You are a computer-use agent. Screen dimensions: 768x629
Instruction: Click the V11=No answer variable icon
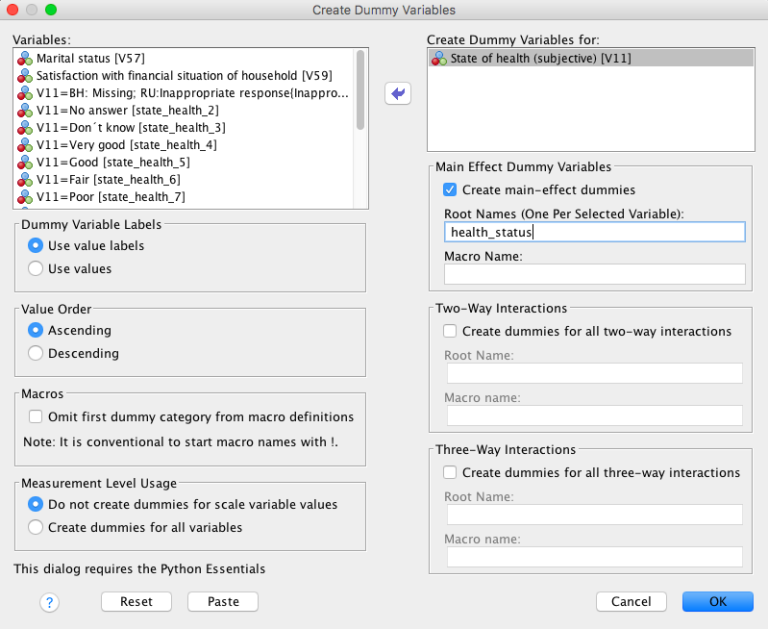pos(25,110)
